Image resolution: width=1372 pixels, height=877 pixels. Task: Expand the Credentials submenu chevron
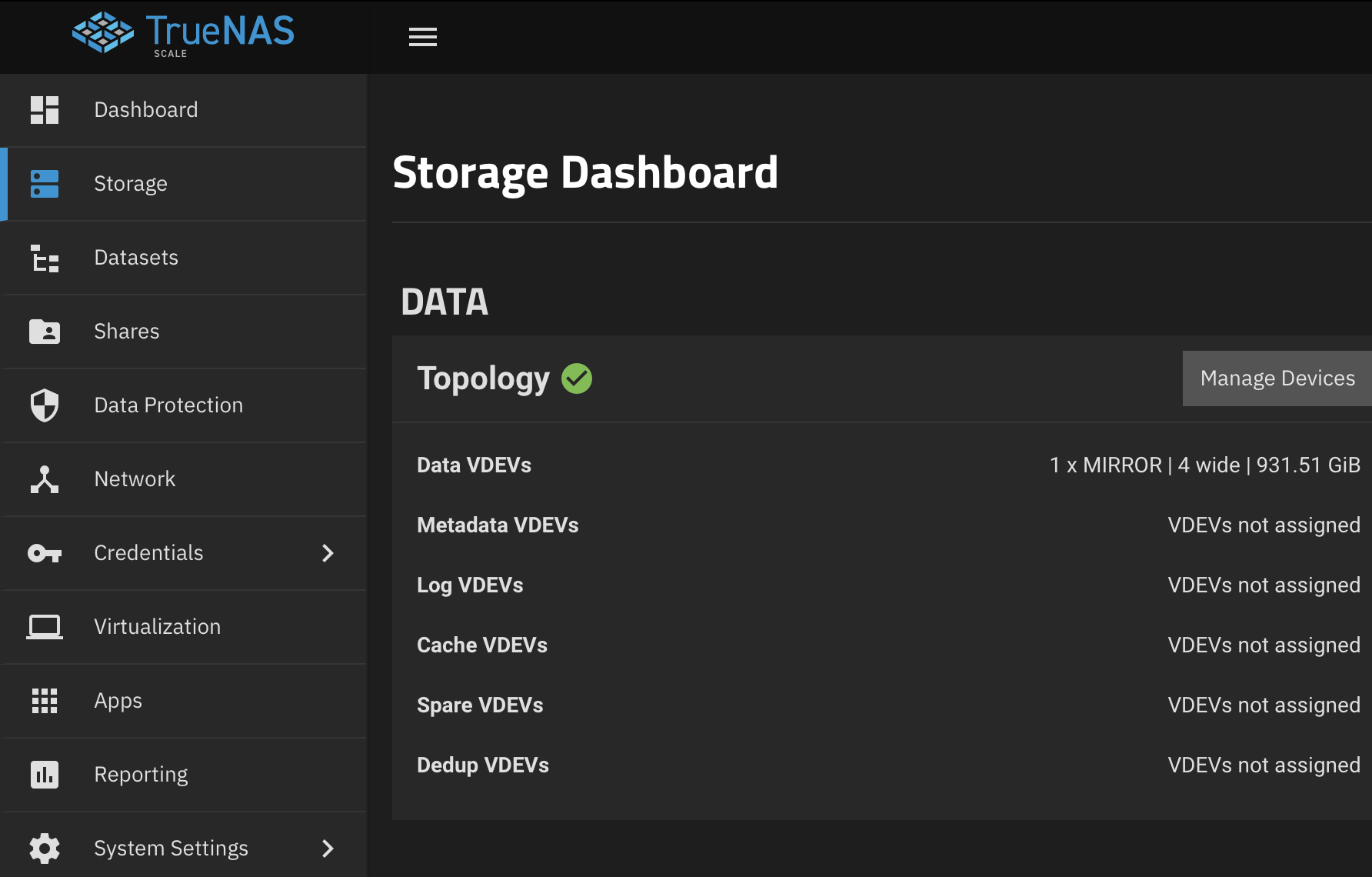328,553
